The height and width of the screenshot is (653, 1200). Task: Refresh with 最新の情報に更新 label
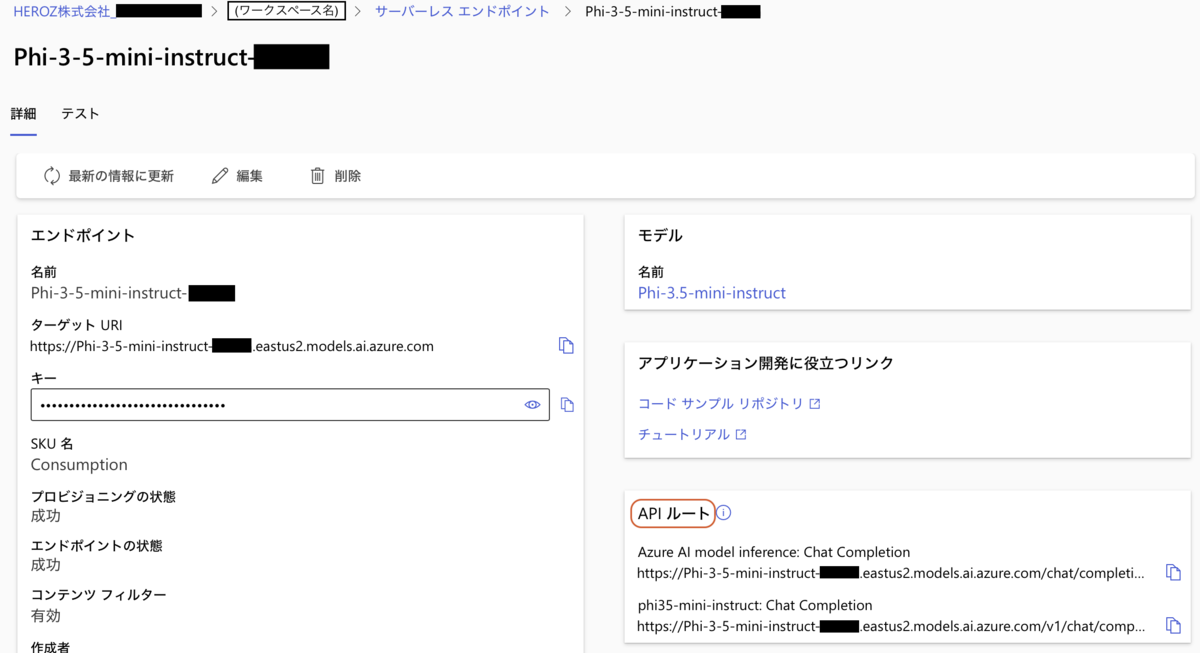(121, 176)
